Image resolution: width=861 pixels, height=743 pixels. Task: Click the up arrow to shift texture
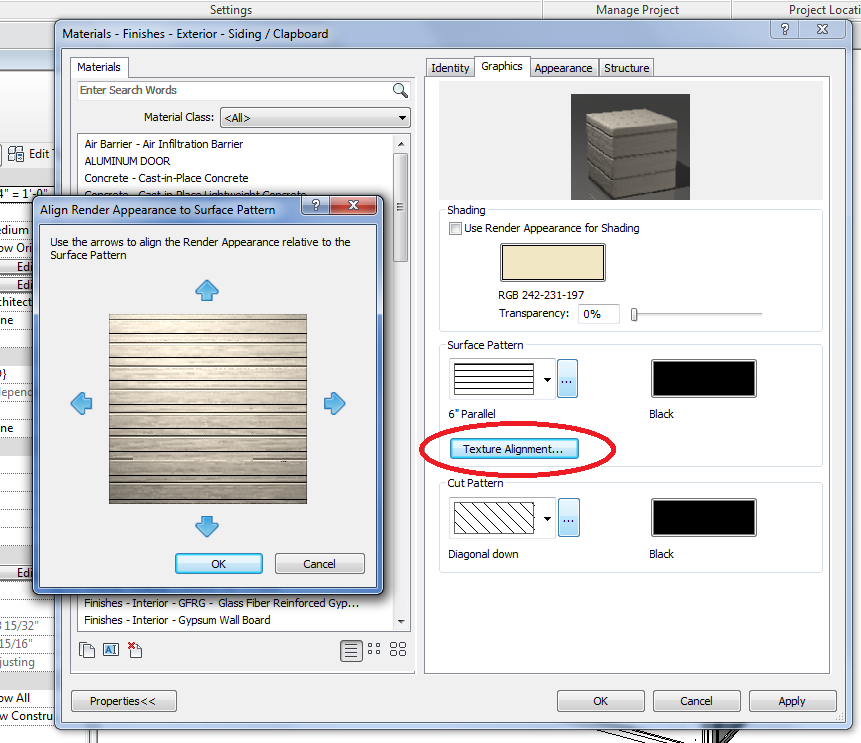207,291
